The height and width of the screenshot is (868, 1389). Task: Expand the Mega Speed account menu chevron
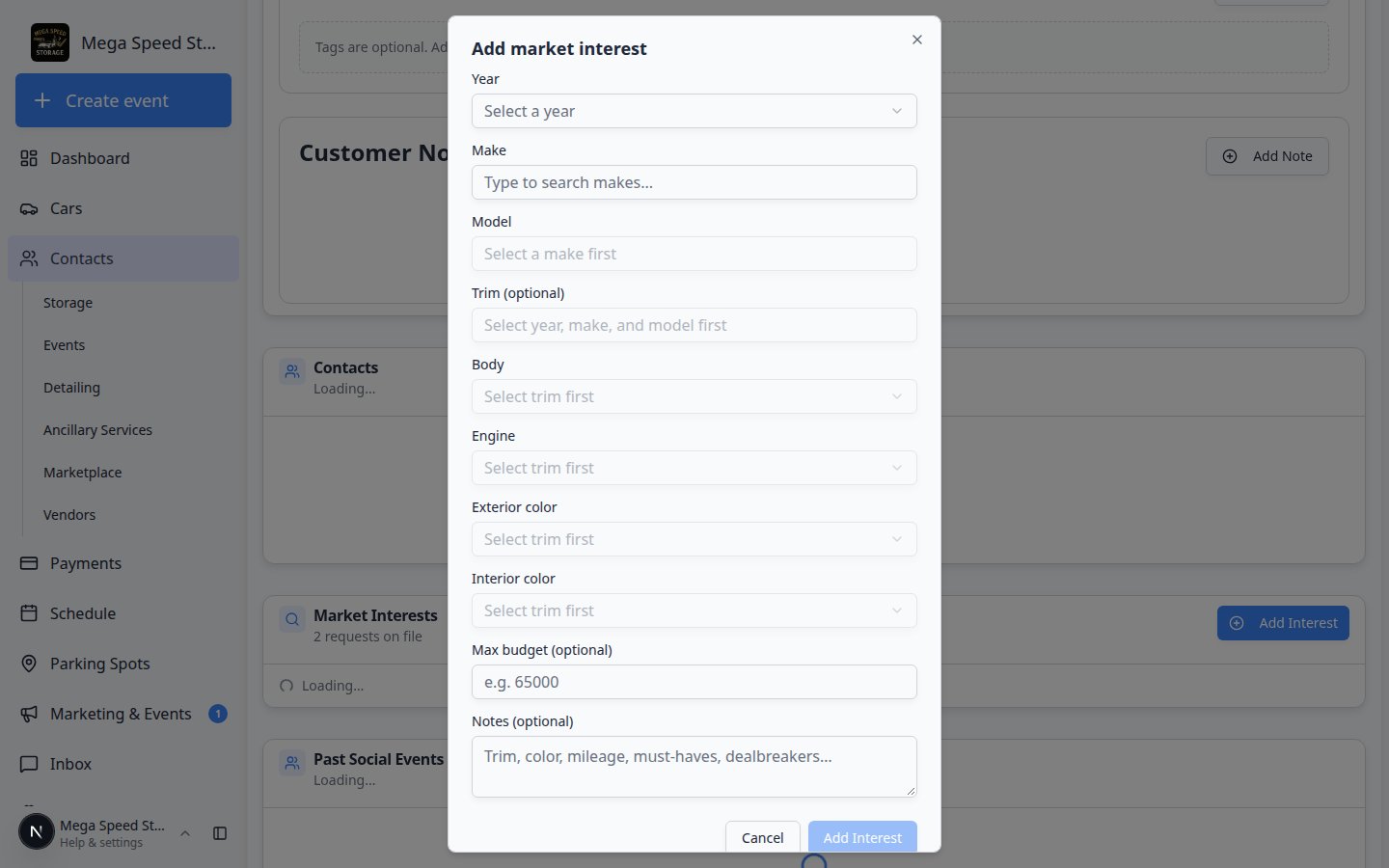(185, 833)
